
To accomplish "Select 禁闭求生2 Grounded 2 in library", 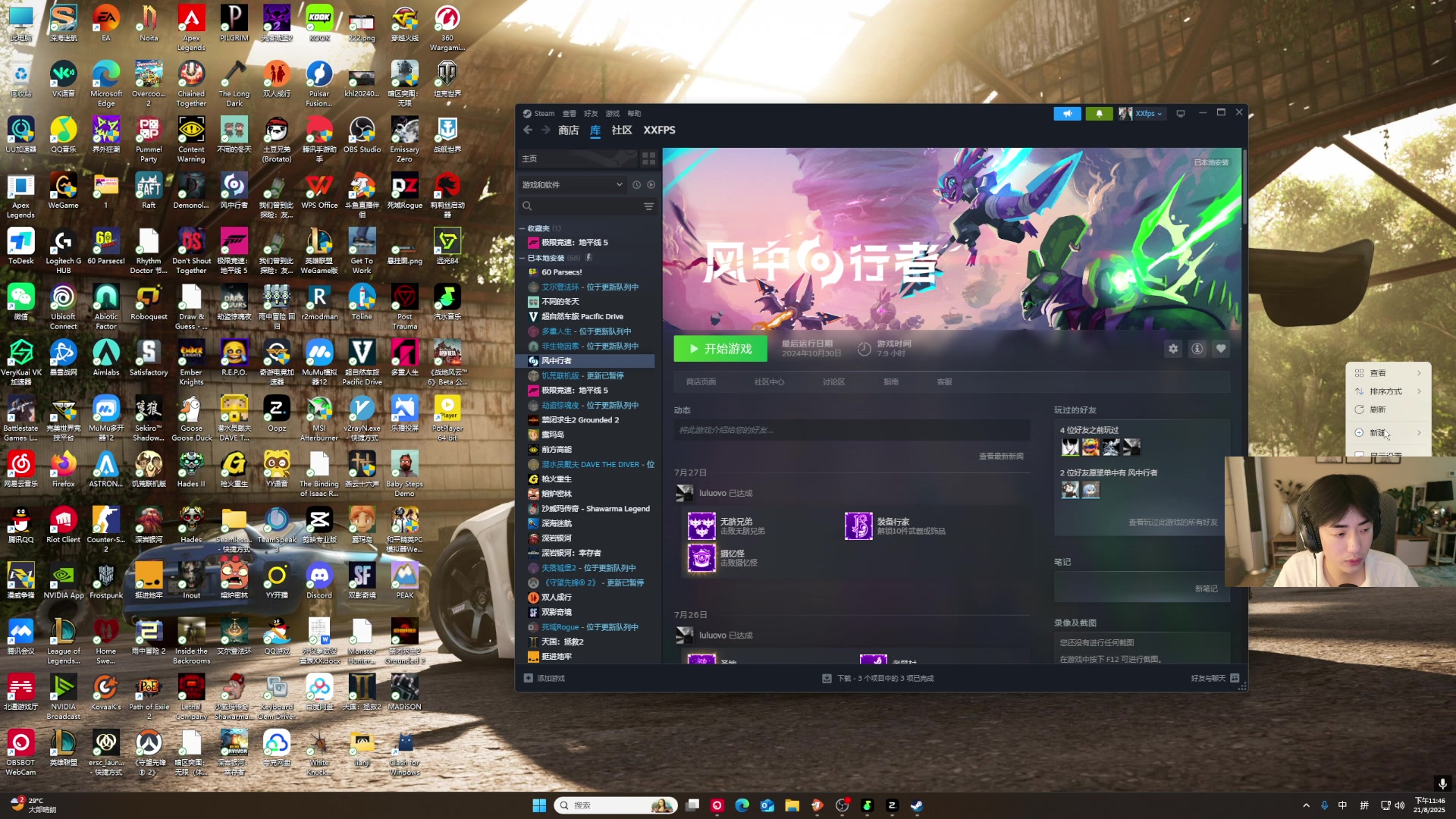I will [579, 420].
